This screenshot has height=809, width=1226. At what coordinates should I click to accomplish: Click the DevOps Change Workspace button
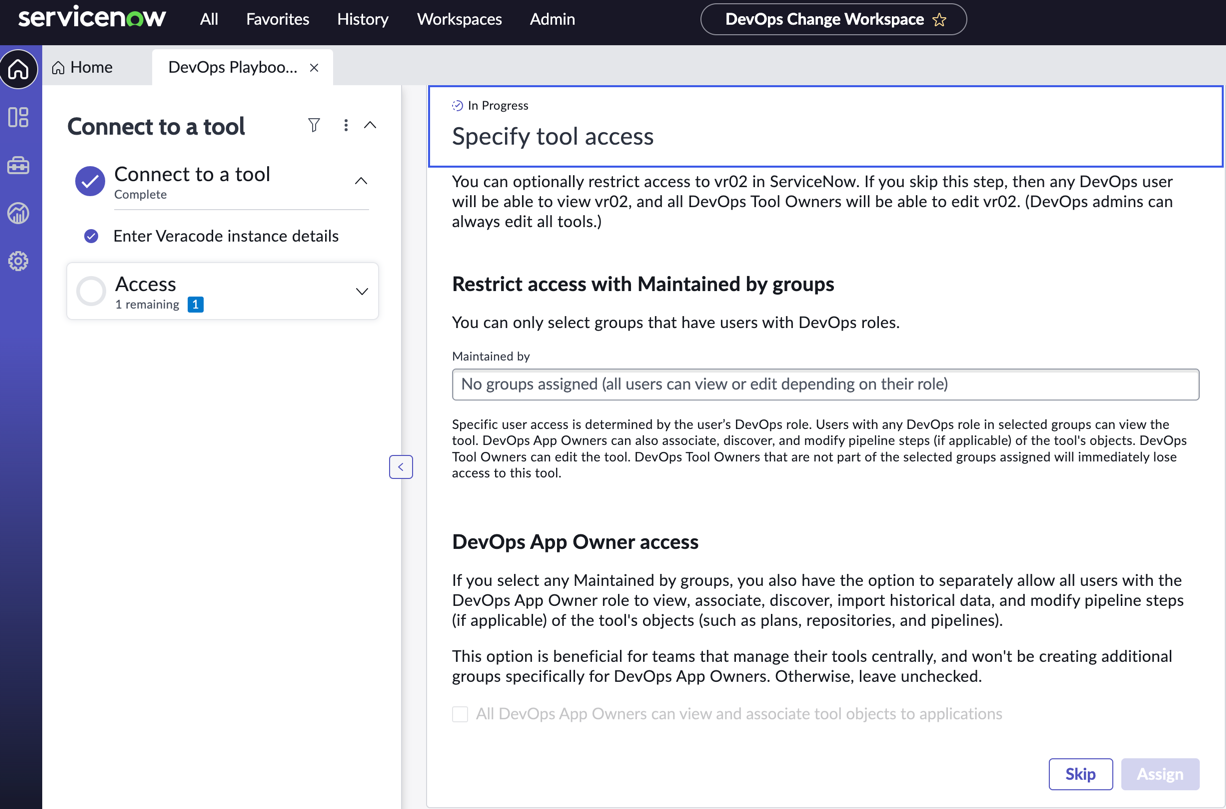coord(833,19)
